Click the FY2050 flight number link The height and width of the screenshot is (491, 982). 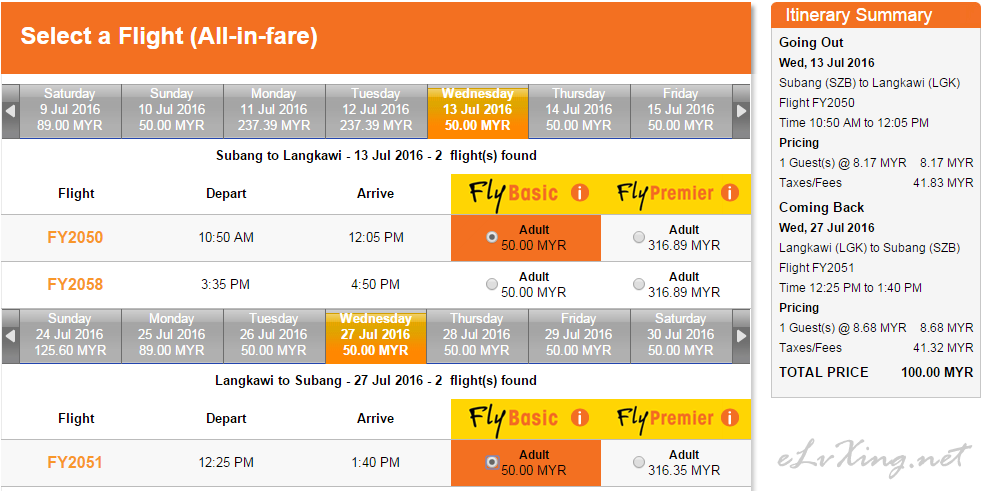coord(75,238)
